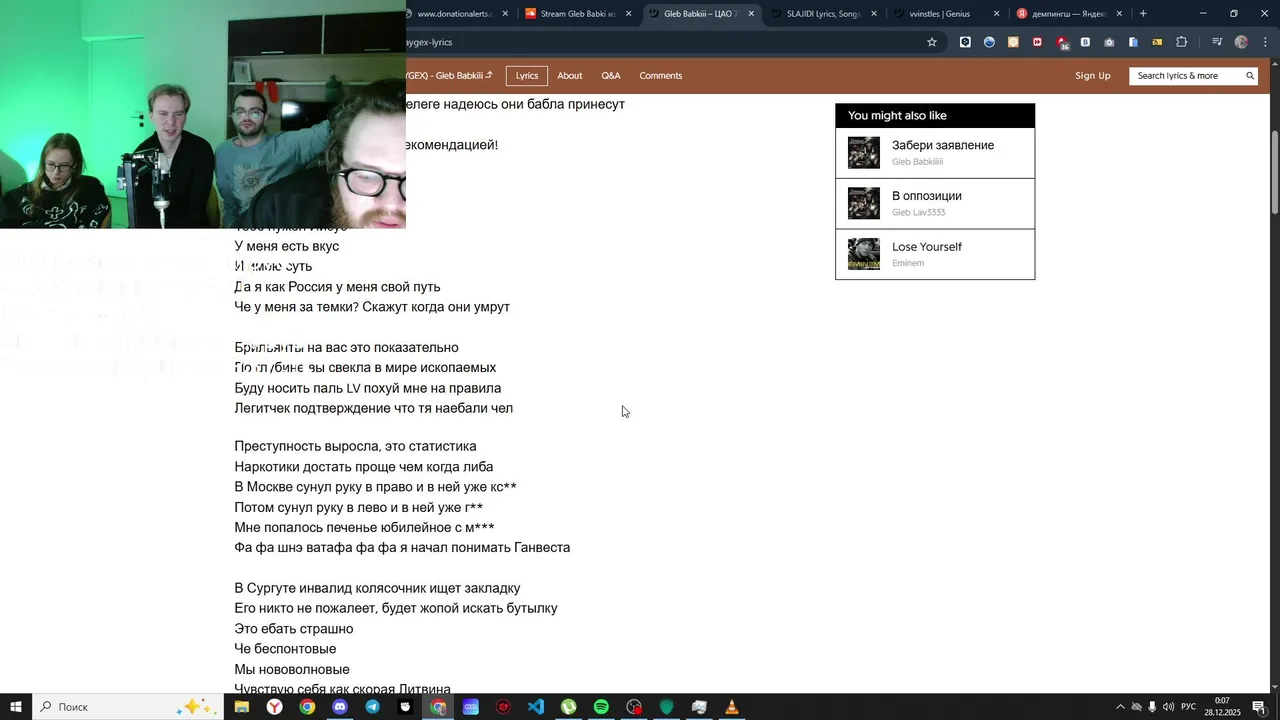Open VLC media player from the taskbar

pyautogui.click(x=732, y=707)
